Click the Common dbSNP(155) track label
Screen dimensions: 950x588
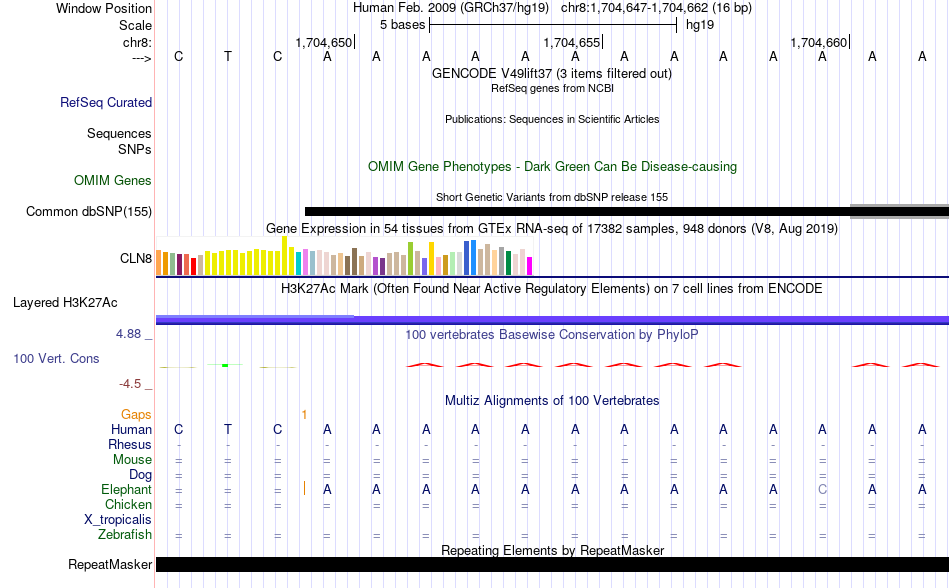89,211
